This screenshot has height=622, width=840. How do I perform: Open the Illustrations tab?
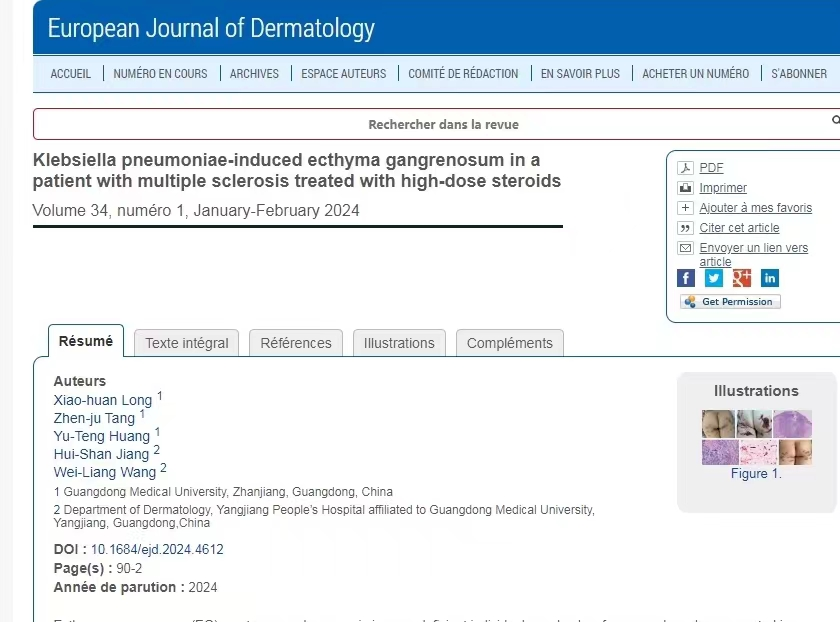click(399, 343)
